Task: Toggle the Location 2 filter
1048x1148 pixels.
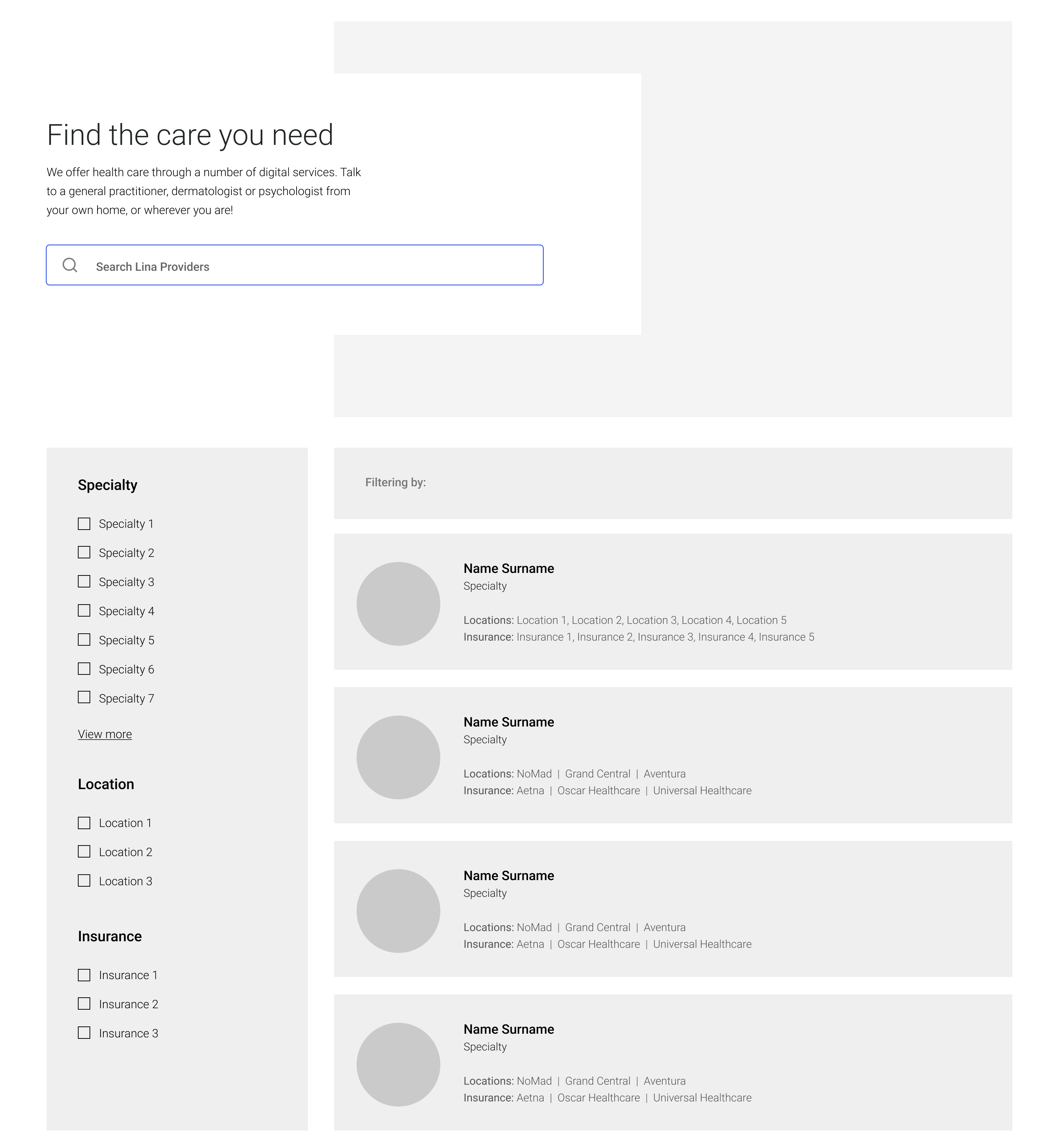Action: tap(84, 852)
